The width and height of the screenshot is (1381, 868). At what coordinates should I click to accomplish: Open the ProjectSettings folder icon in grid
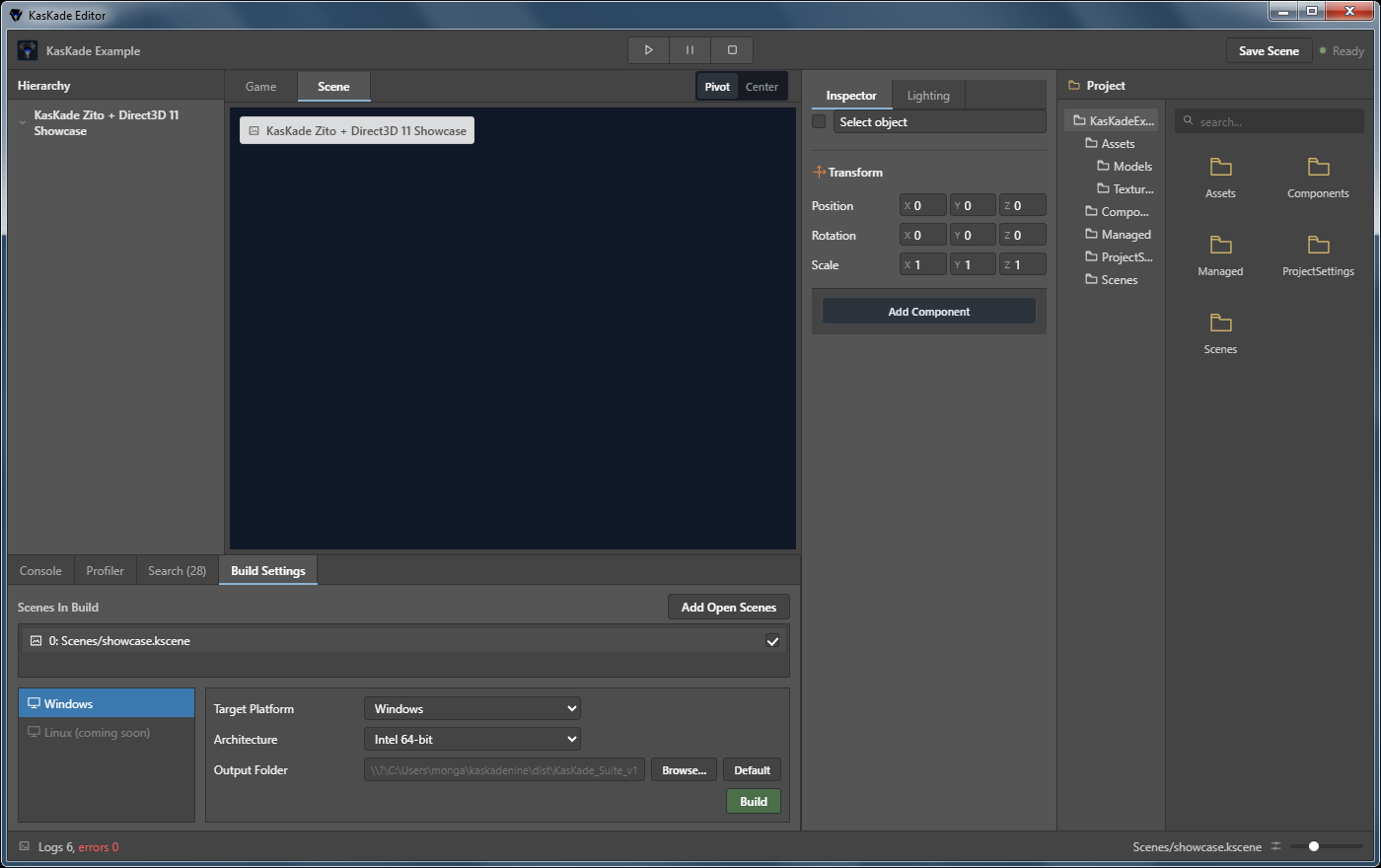click(x=1318, y=246)
